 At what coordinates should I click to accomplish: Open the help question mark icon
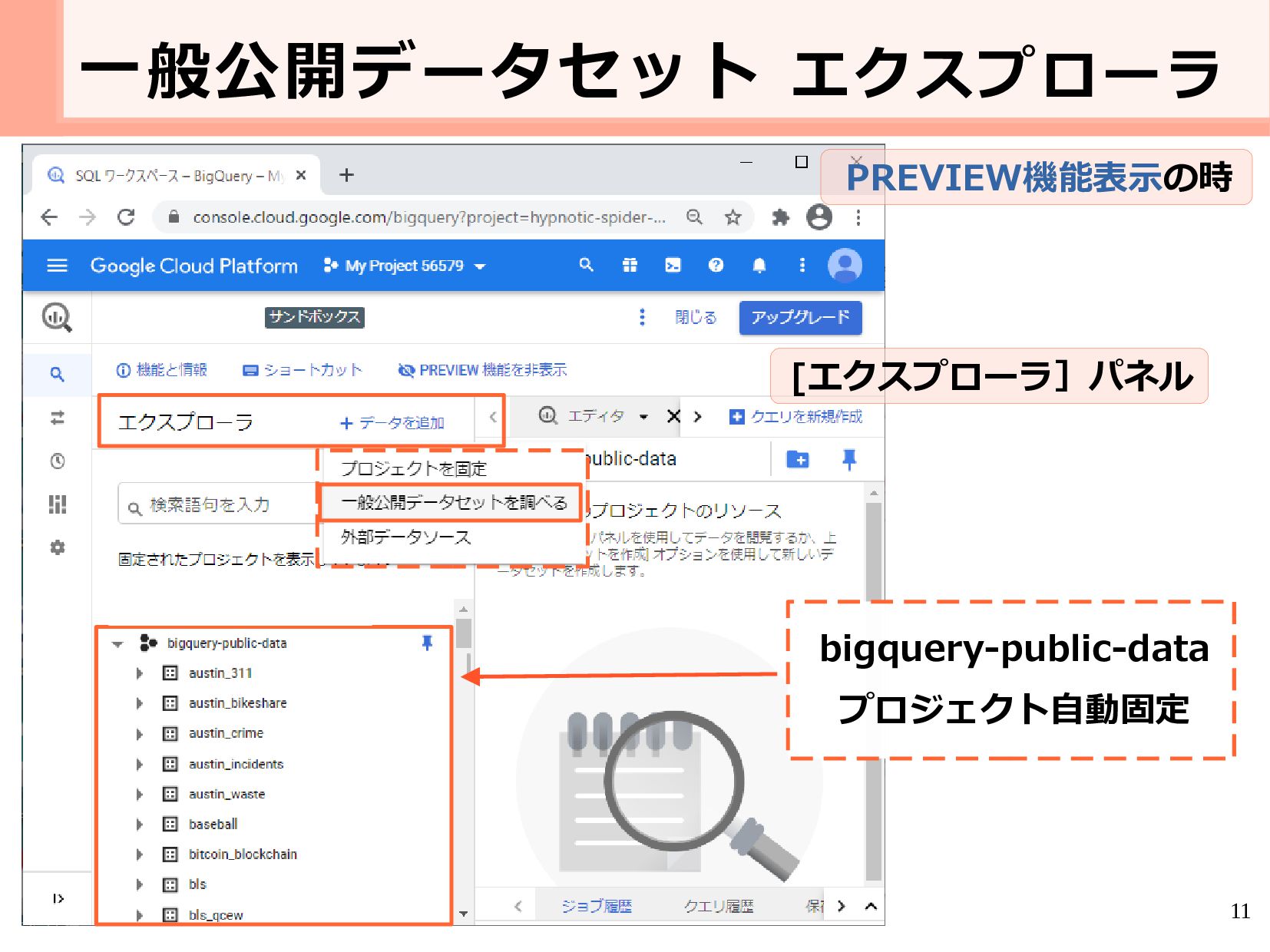[x=716, y=265]
